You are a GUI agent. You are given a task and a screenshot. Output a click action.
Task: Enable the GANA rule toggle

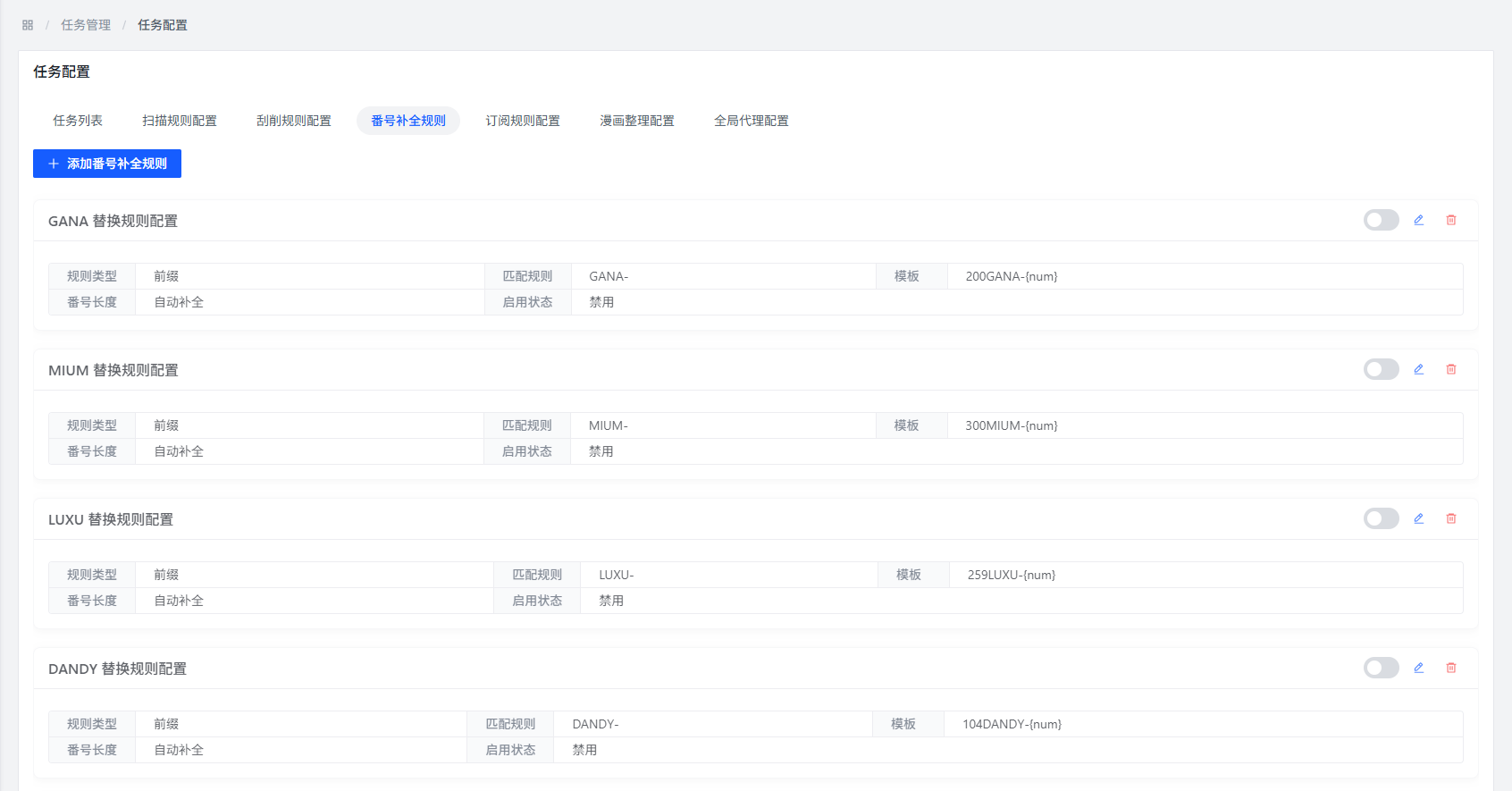click(1381, 220)
